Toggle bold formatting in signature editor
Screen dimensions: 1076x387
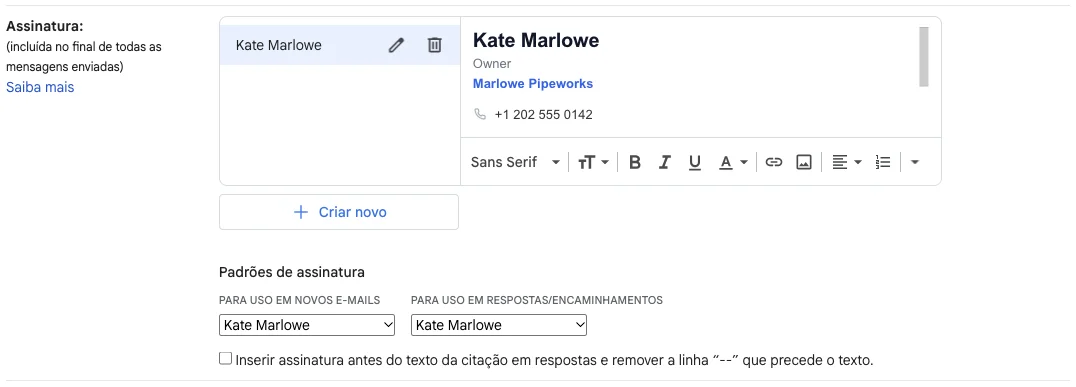[635, 163]
